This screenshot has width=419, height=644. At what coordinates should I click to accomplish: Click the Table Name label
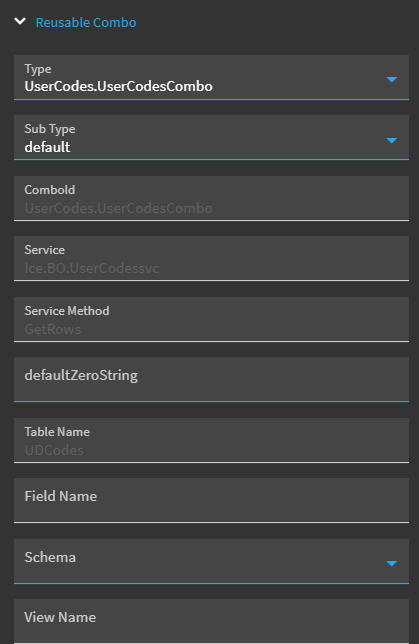(x=57, y=432)
